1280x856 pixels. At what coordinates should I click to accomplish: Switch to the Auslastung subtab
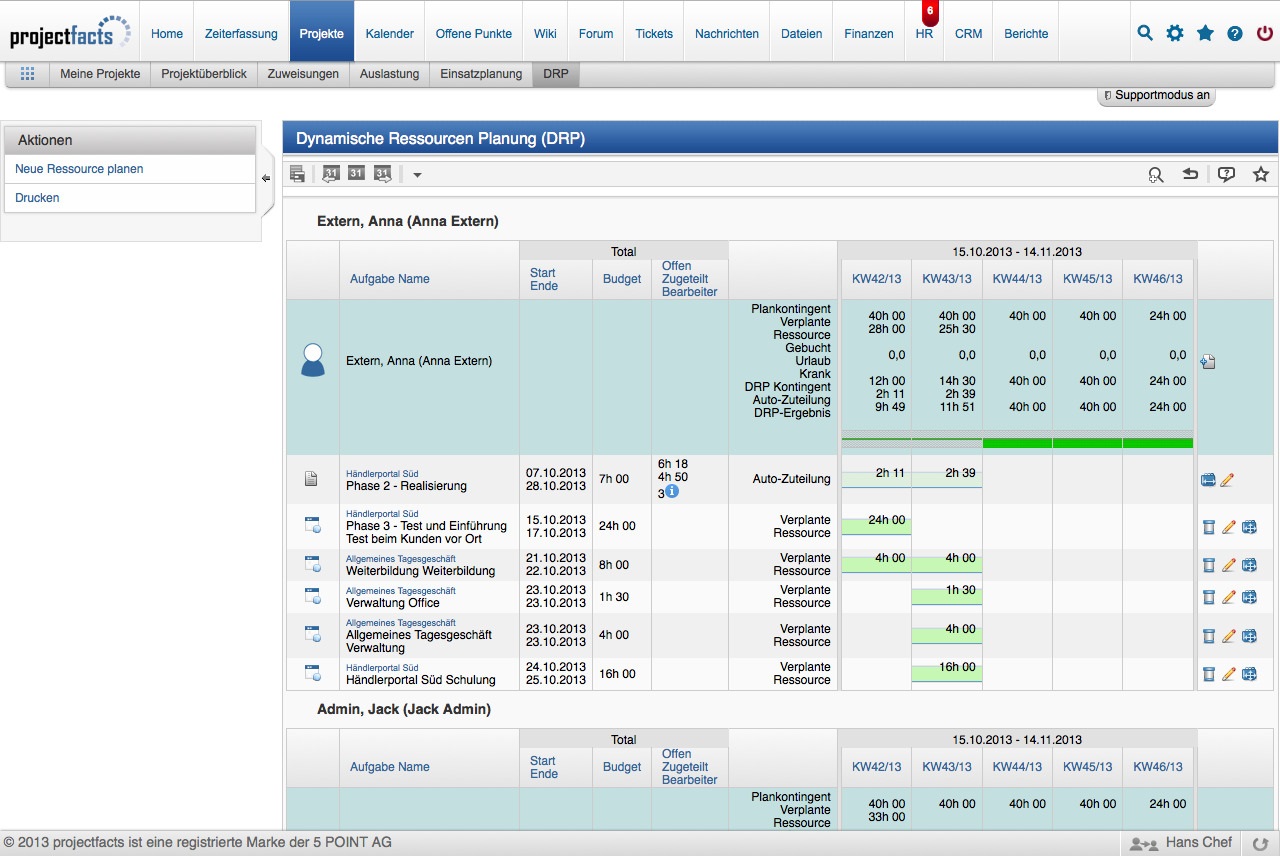(390, 74)
